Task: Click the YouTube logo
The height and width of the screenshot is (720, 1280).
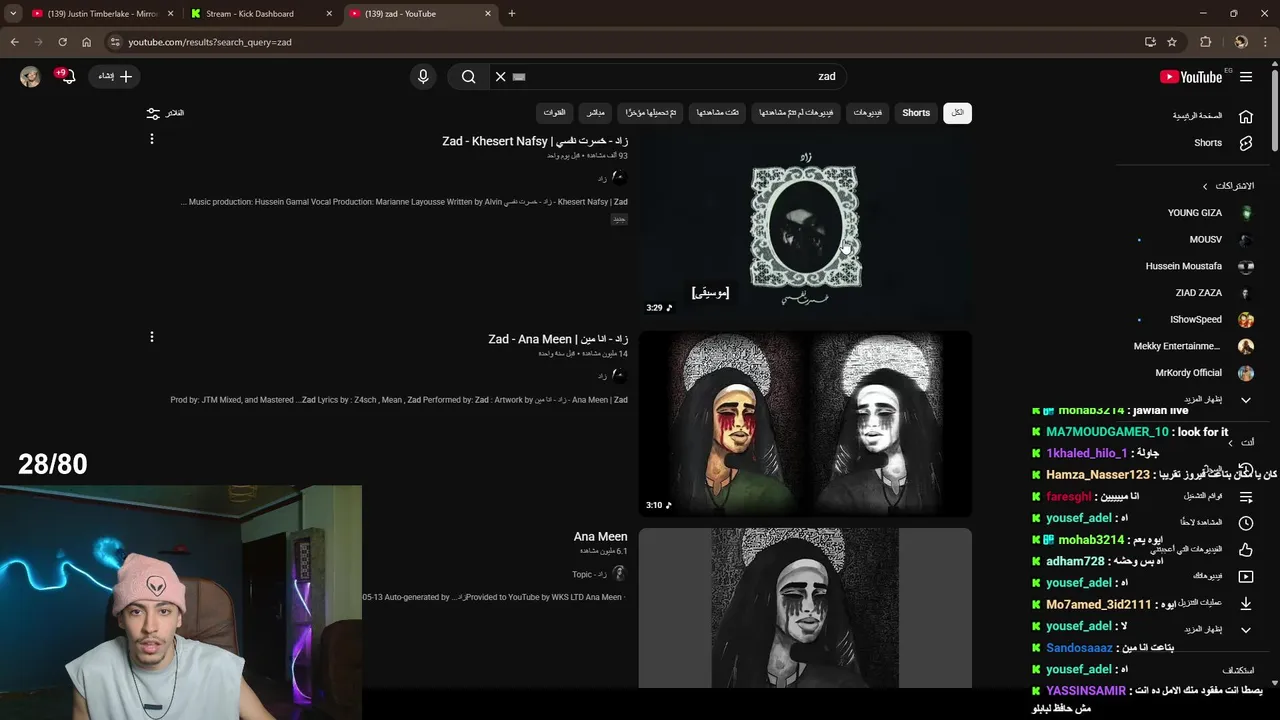Action: [1191, 77]
